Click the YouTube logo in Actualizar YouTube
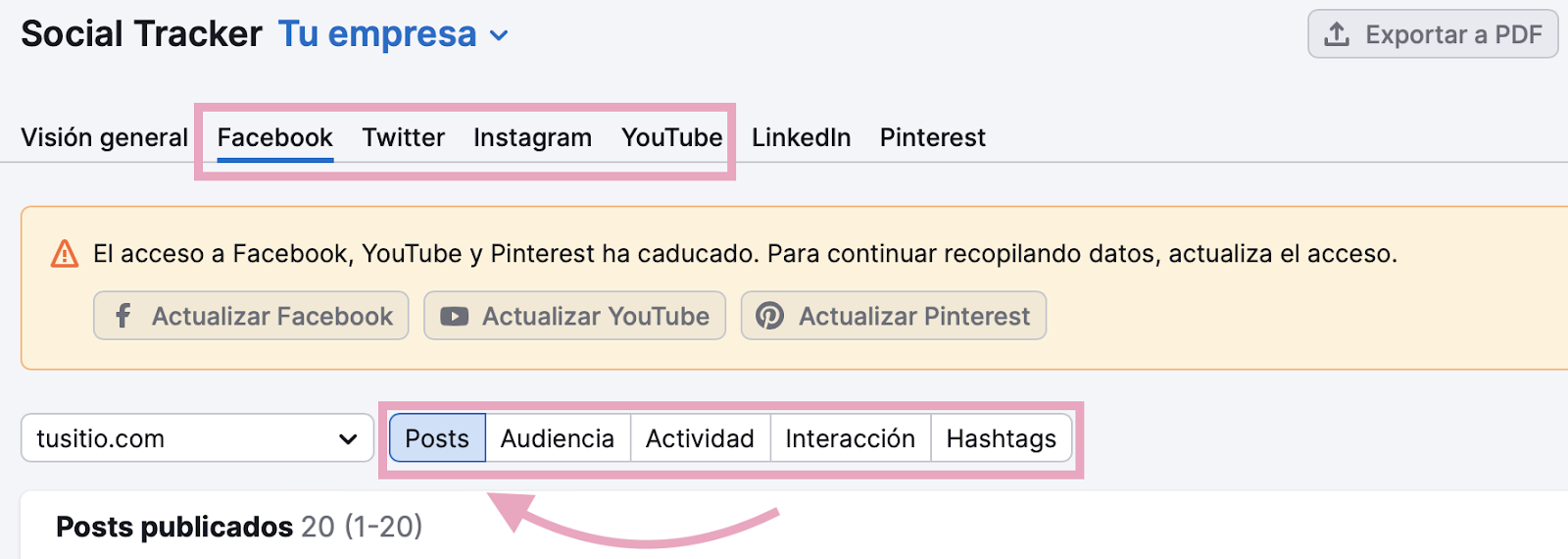Screen dimensions: 1568x559 454,317
